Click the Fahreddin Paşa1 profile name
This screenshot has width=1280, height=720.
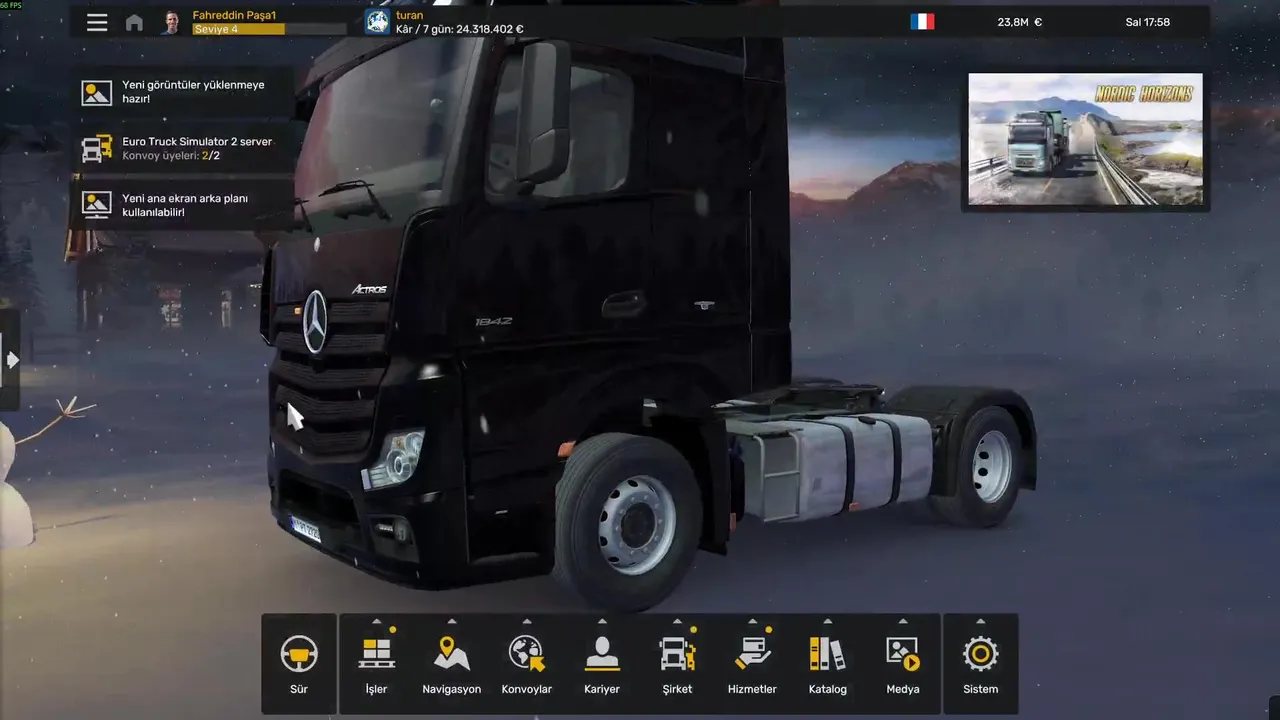[x=234, y=16]
